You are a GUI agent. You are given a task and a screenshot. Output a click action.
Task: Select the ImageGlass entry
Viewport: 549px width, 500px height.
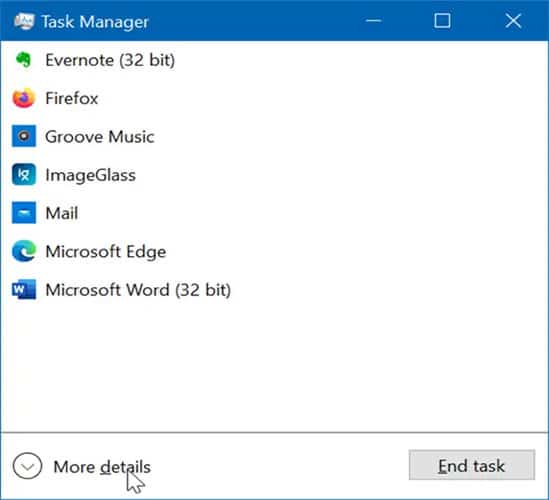click(90, 175)
